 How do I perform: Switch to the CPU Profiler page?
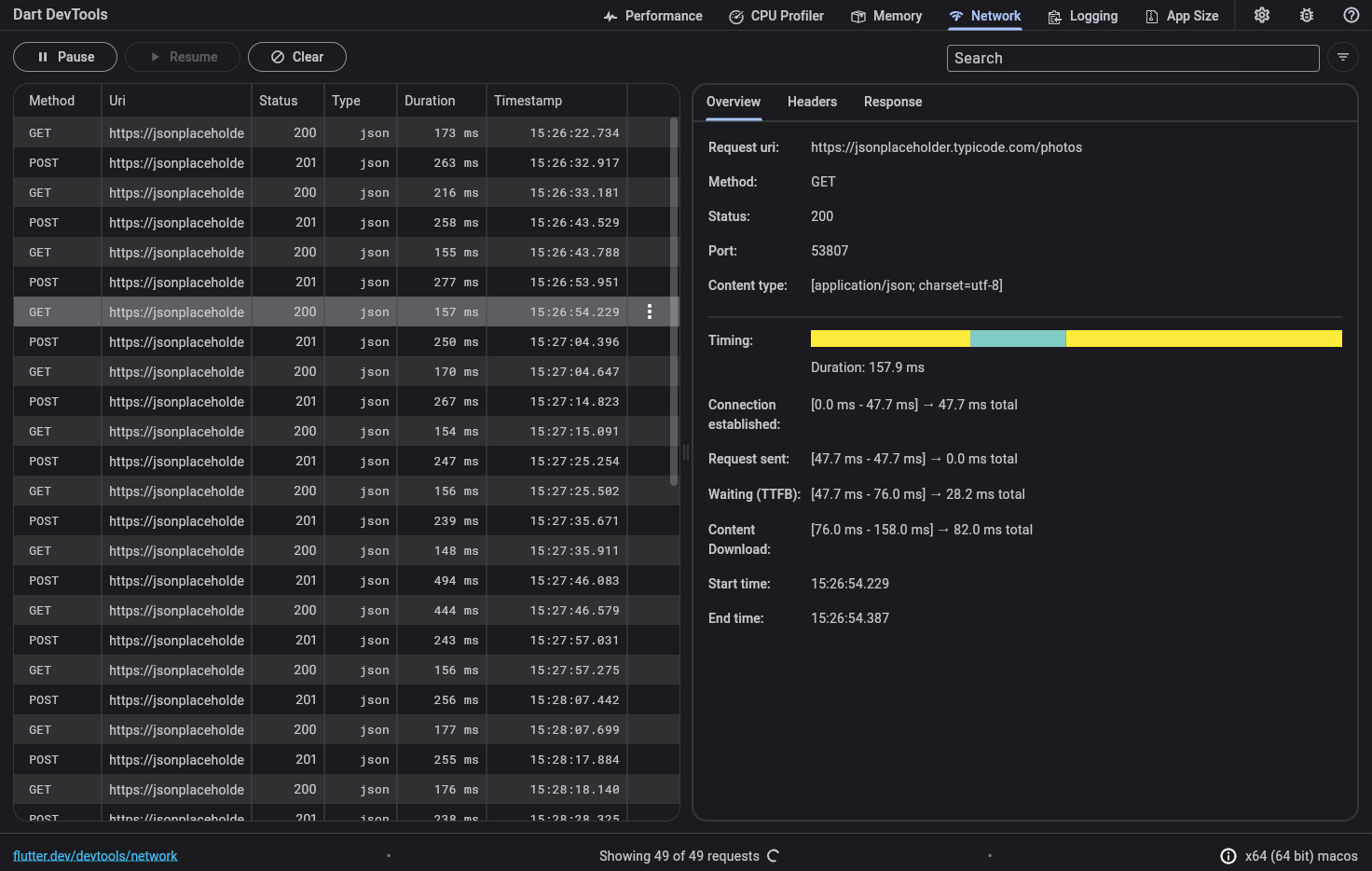[776, 15]
